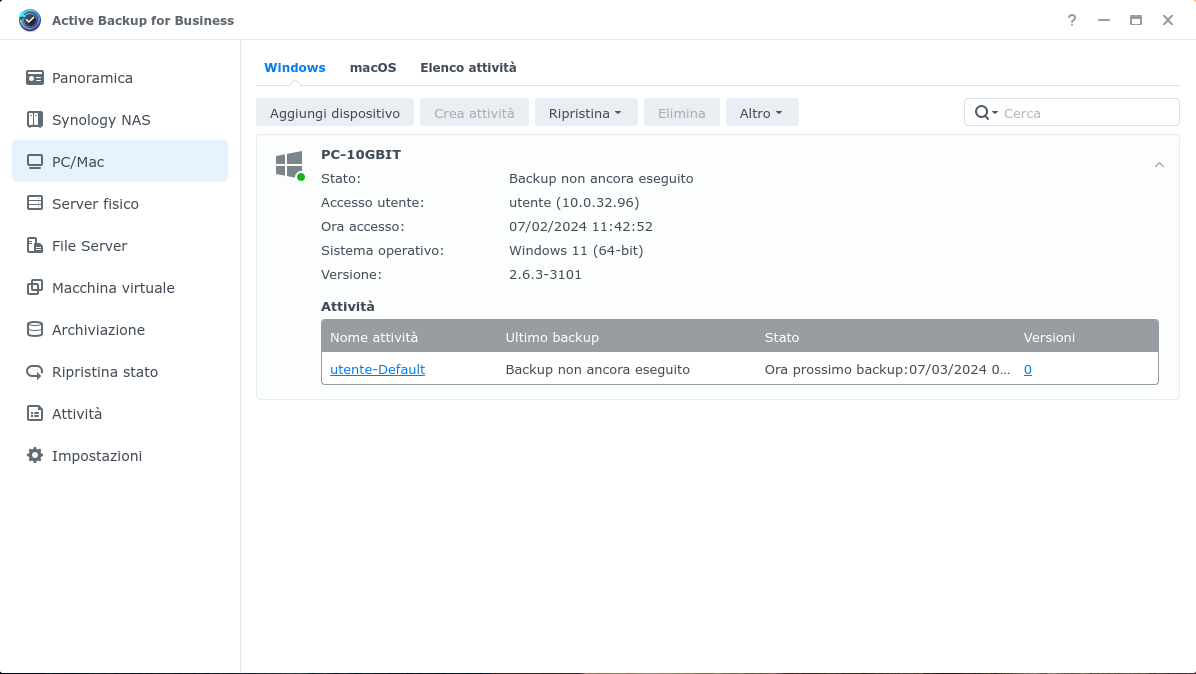The width and height of the screenshot is (1196, 674).
Task: Open Impostazioni settings page
Action: (120, 456)
